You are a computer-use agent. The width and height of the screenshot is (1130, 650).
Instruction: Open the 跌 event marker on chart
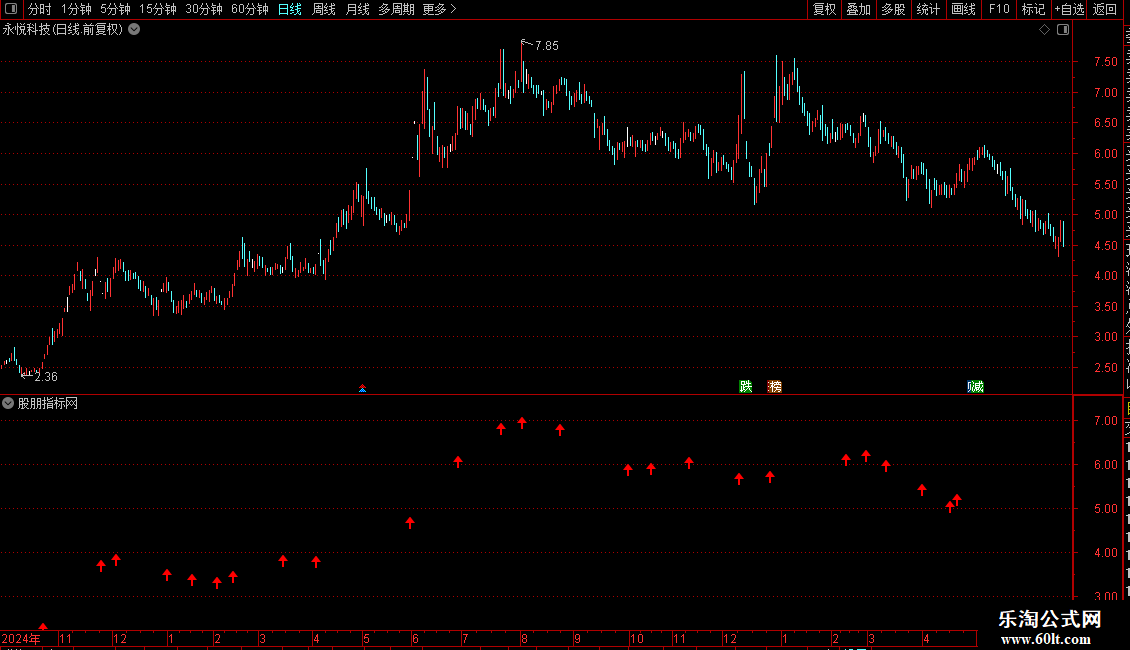[746, 386]
